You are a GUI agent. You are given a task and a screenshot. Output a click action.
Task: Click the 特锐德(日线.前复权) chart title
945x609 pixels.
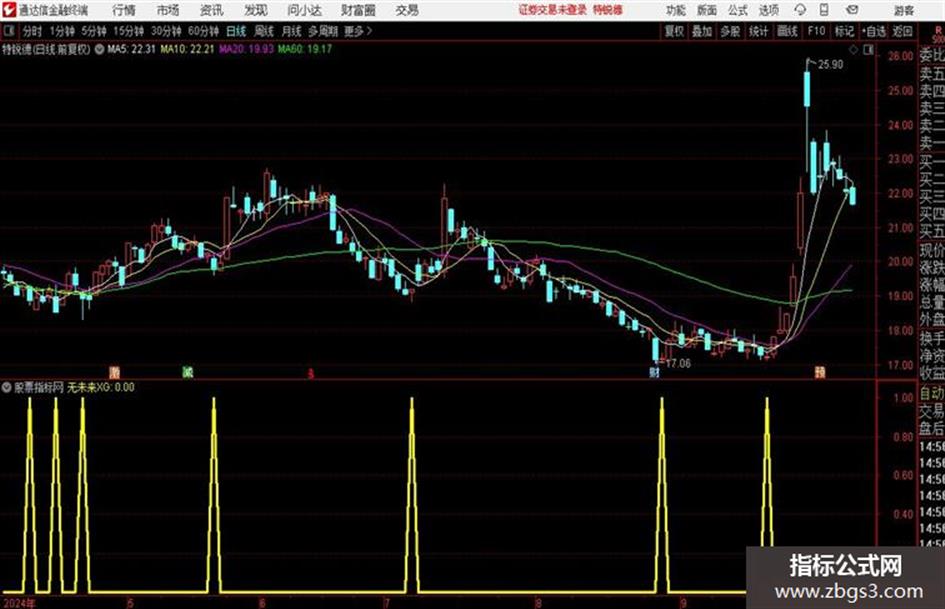46,49
